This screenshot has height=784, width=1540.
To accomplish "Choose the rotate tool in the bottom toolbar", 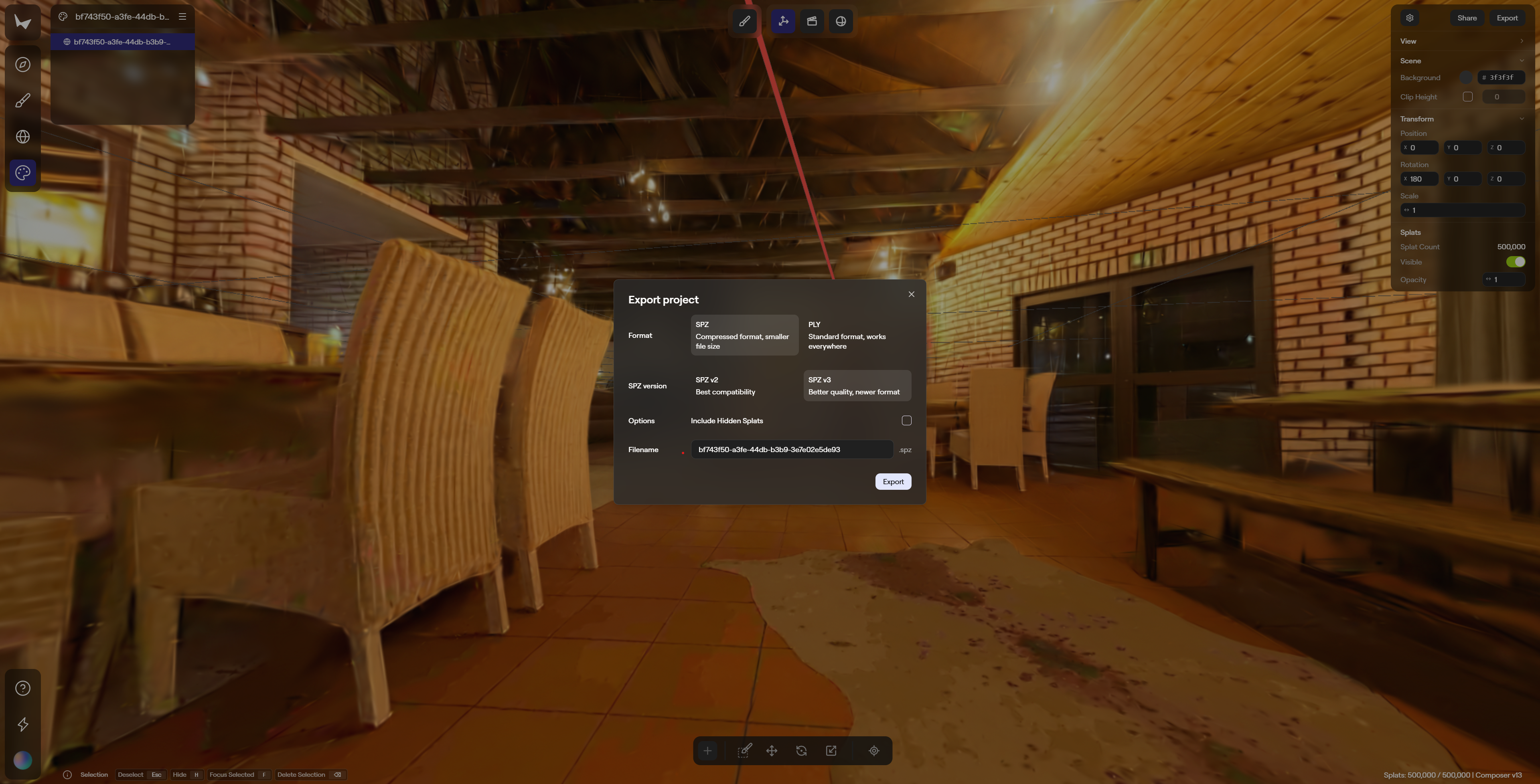I will pos(801,751).
